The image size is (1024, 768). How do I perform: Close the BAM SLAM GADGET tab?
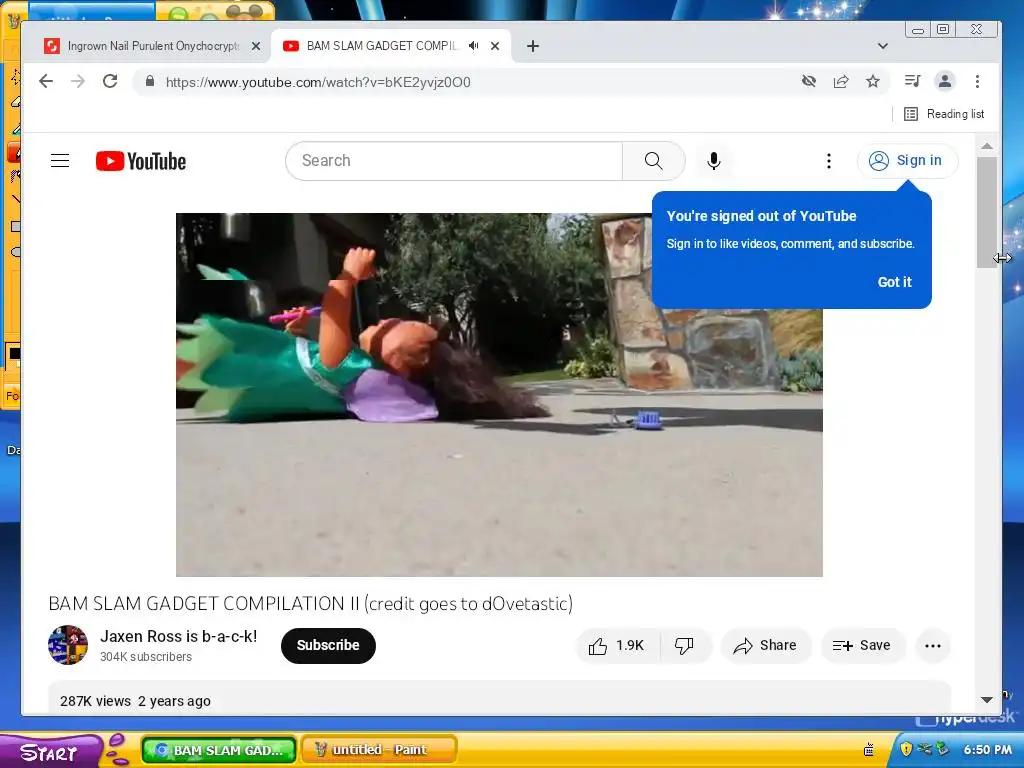tap(495, 46)
